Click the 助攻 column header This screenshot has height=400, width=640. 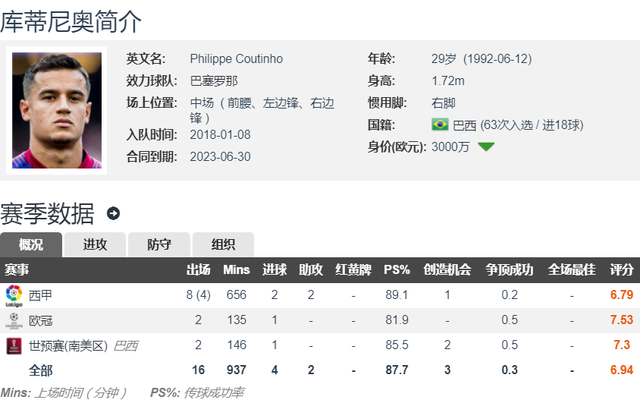(x=311, y=270)
